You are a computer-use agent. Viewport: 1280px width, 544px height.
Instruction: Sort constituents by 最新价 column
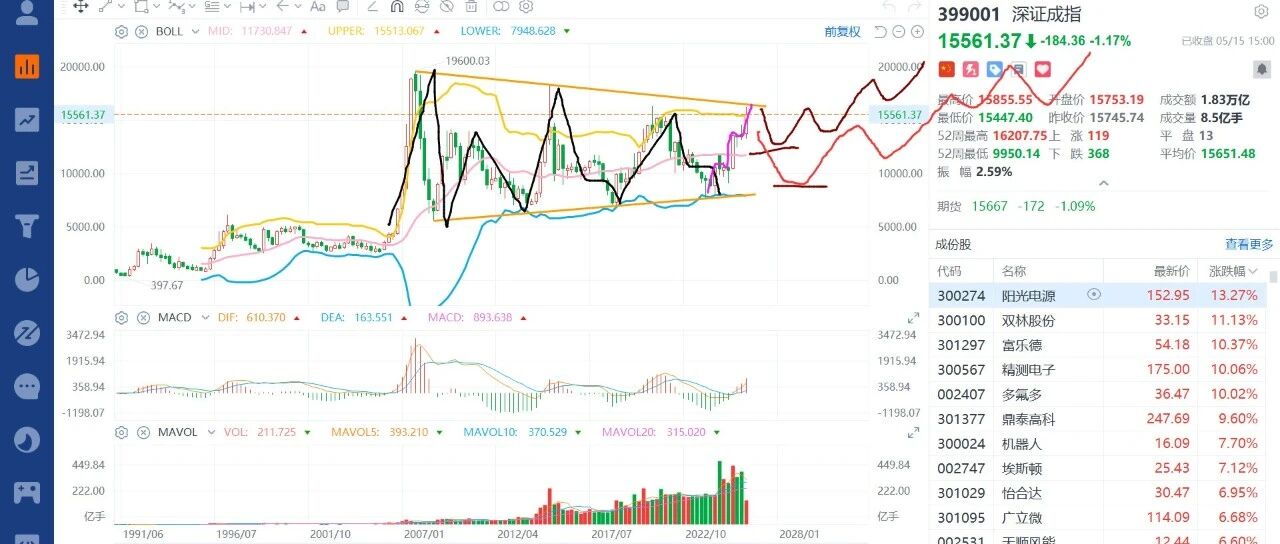coord(1171,270)
